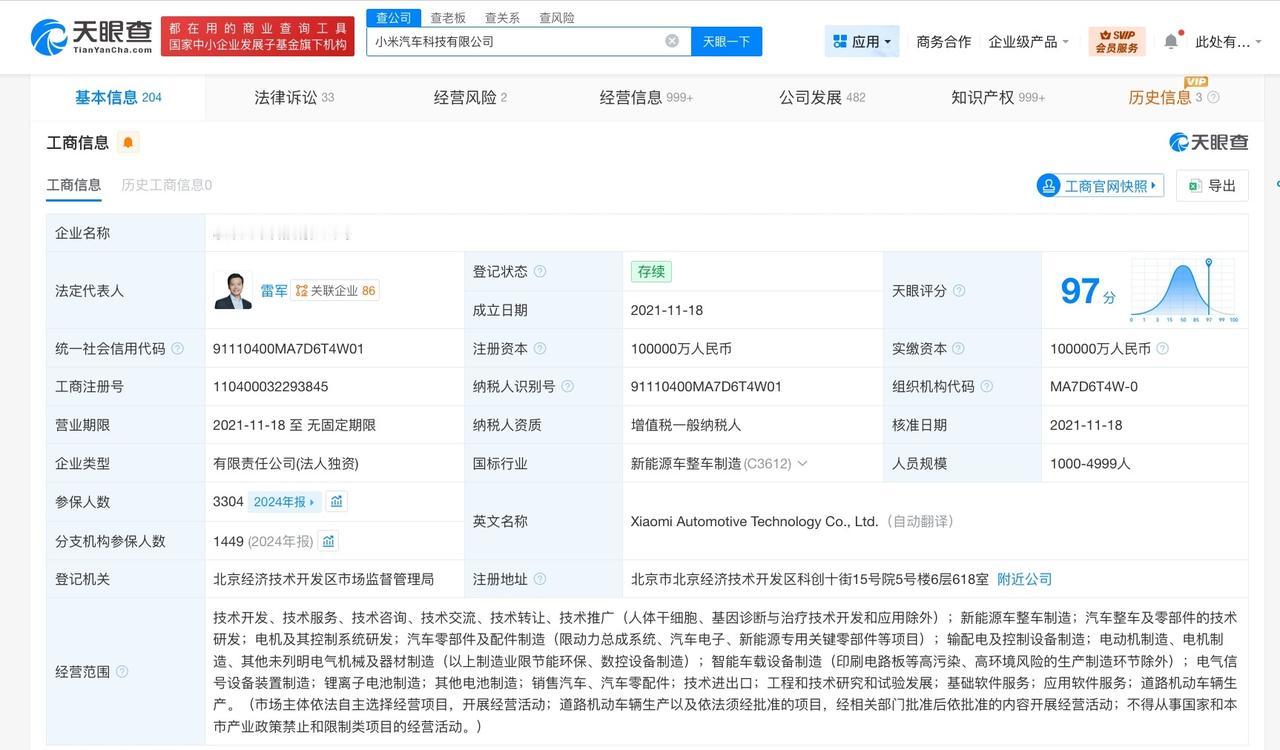Clear the search field using the X icon
The image size is (1280, 750).
[x=673, y=41]
